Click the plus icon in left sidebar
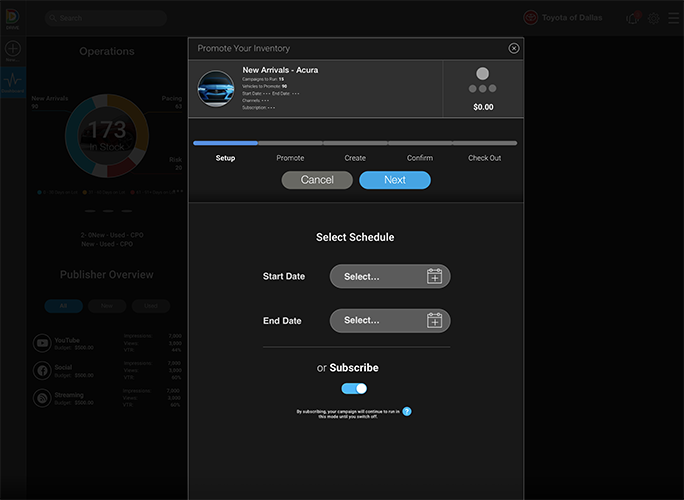The width and height of the screenshot is (684, 500). [13, 49]
